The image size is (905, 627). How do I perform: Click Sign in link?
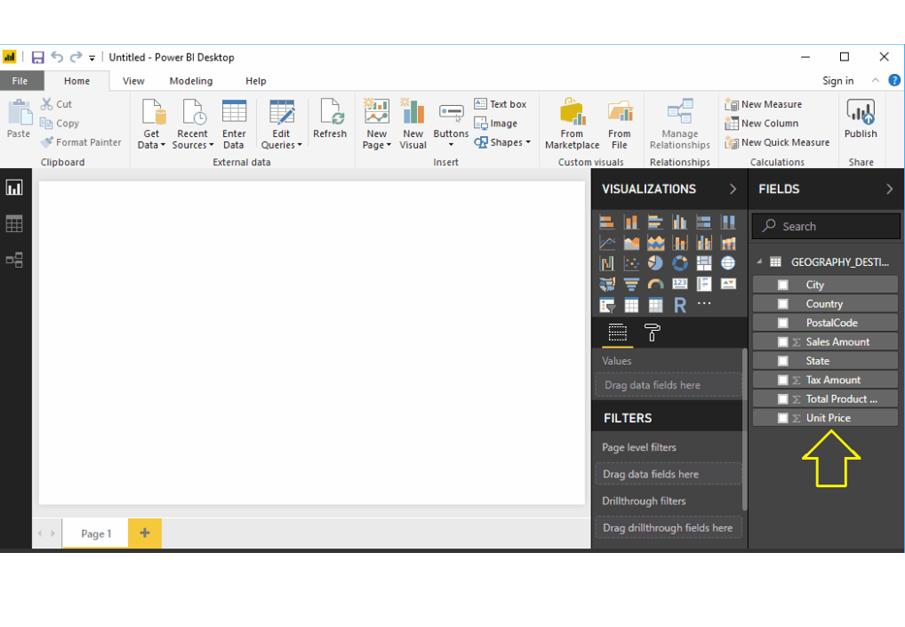[837, 81]
